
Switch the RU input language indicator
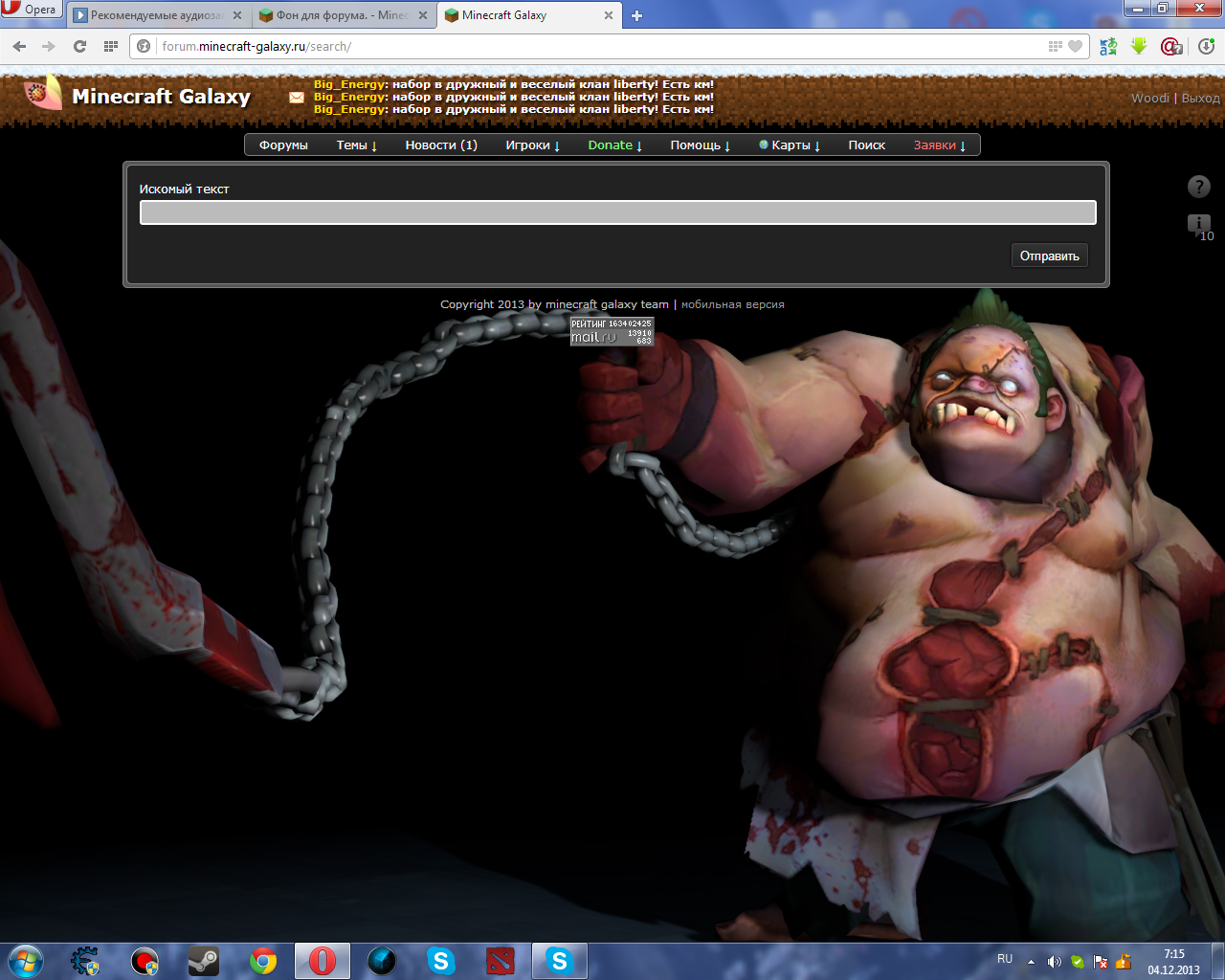(1005, 959)
